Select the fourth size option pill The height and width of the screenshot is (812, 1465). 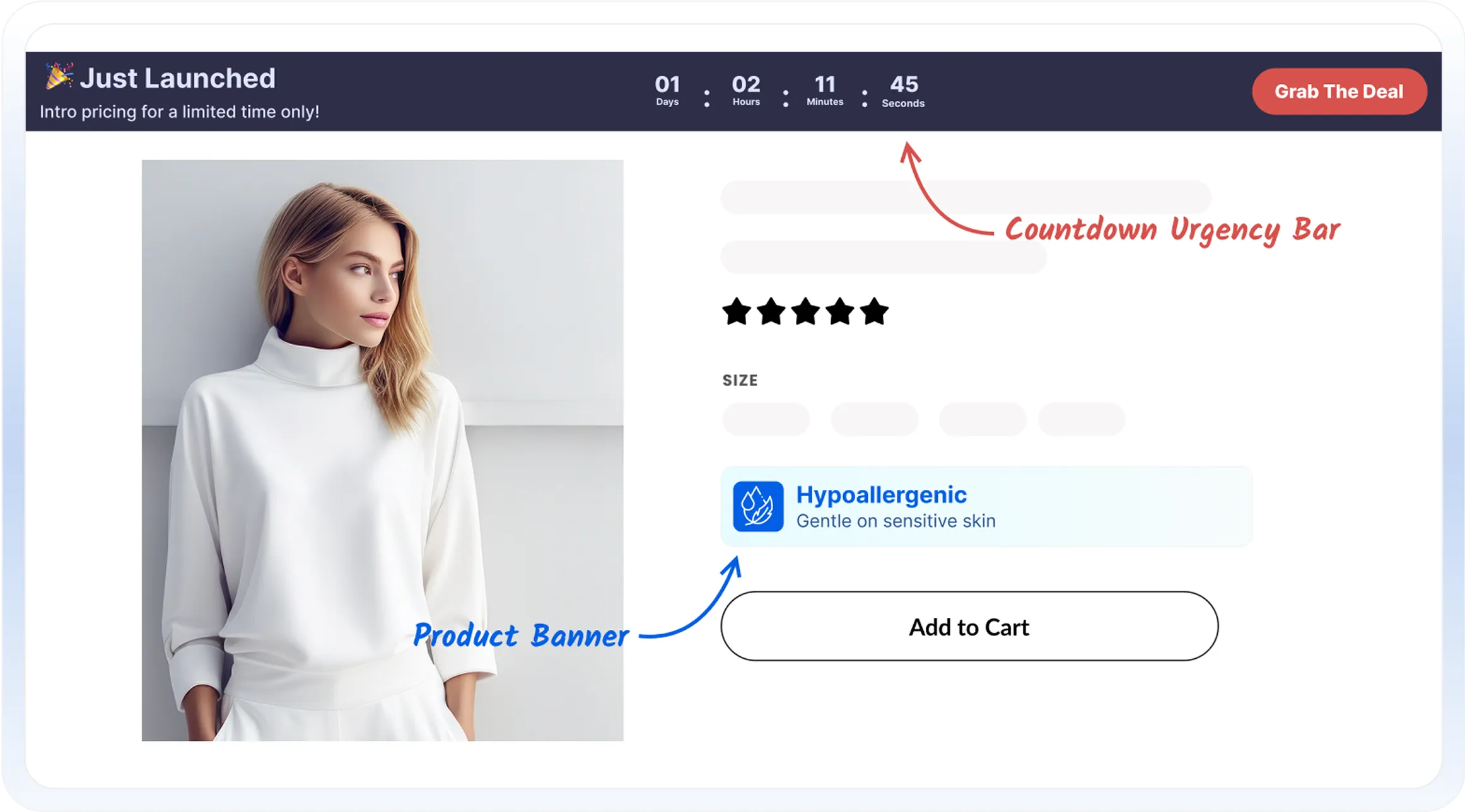click(1082, 419)
